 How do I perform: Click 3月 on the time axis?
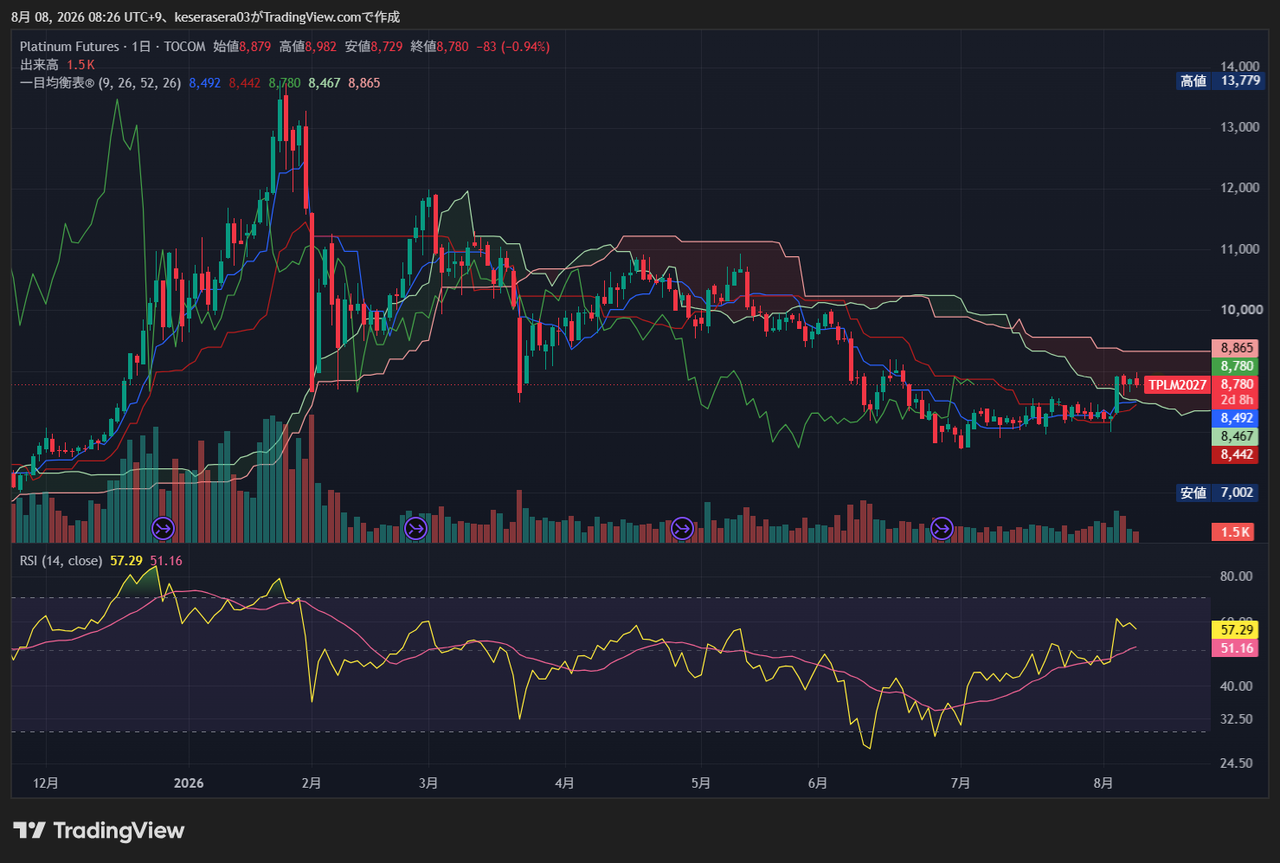(x=428, y=784)
